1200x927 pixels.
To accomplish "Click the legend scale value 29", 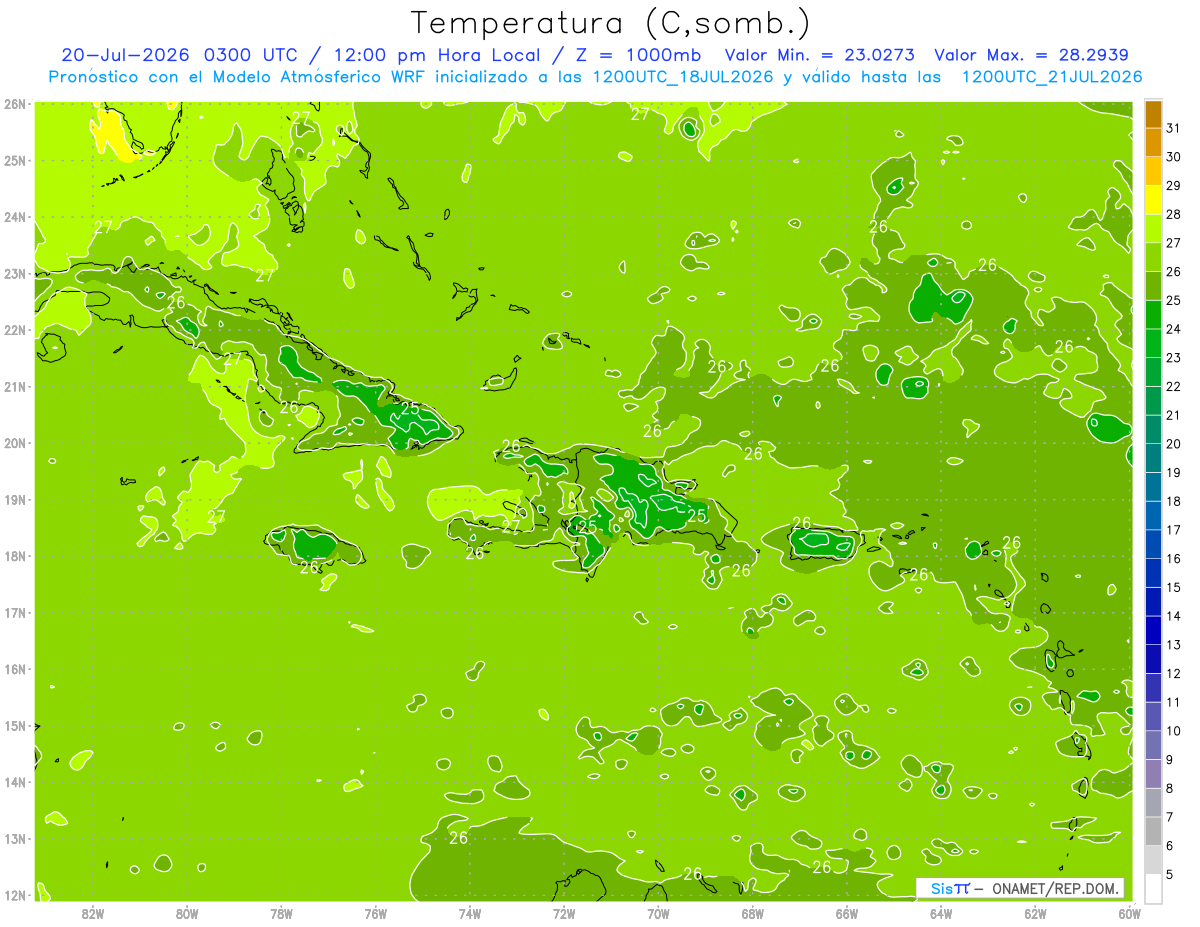I will pos(1174,186).
